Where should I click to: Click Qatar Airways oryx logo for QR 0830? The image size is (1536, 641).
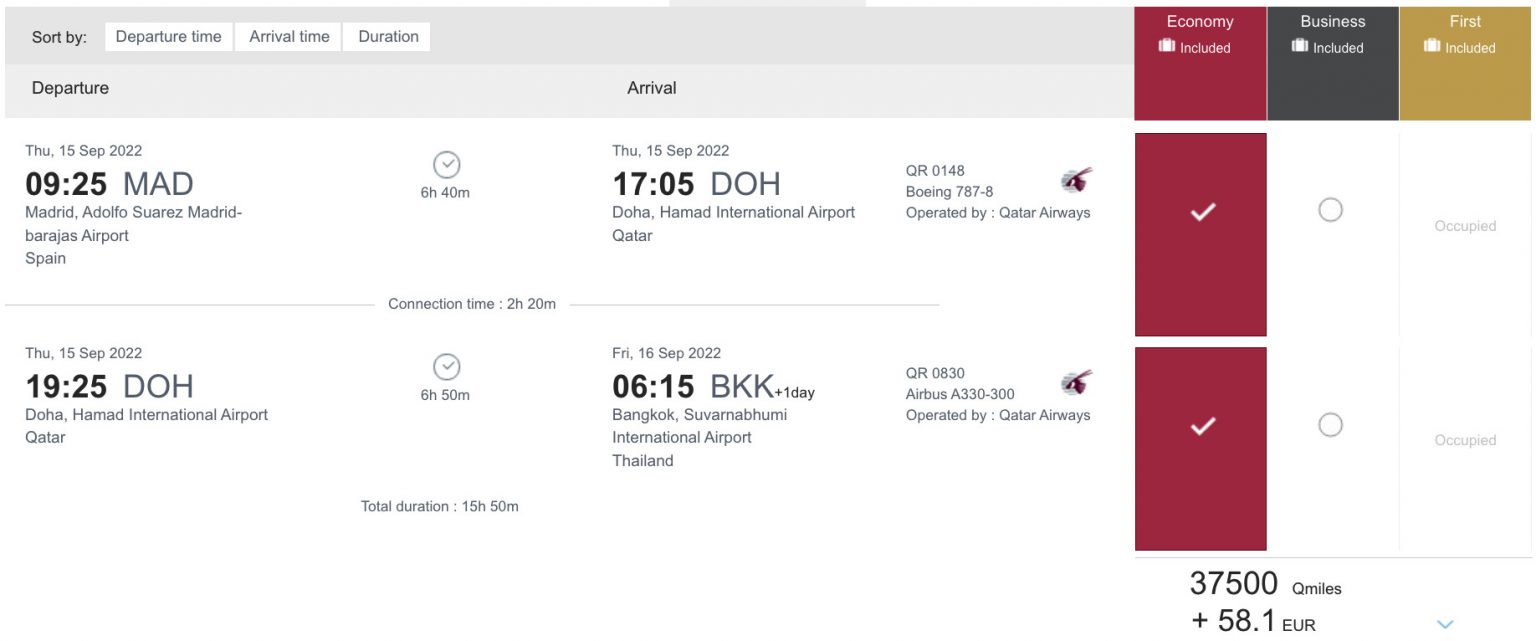1076,383
